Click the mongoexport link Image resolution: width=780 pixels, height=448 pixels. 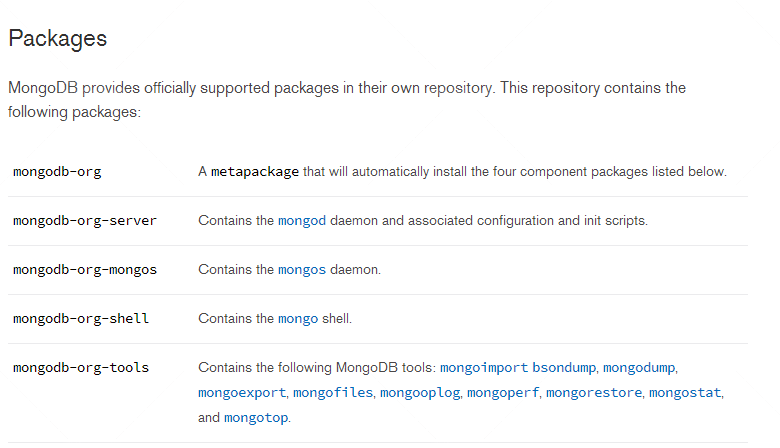(242, 393)
